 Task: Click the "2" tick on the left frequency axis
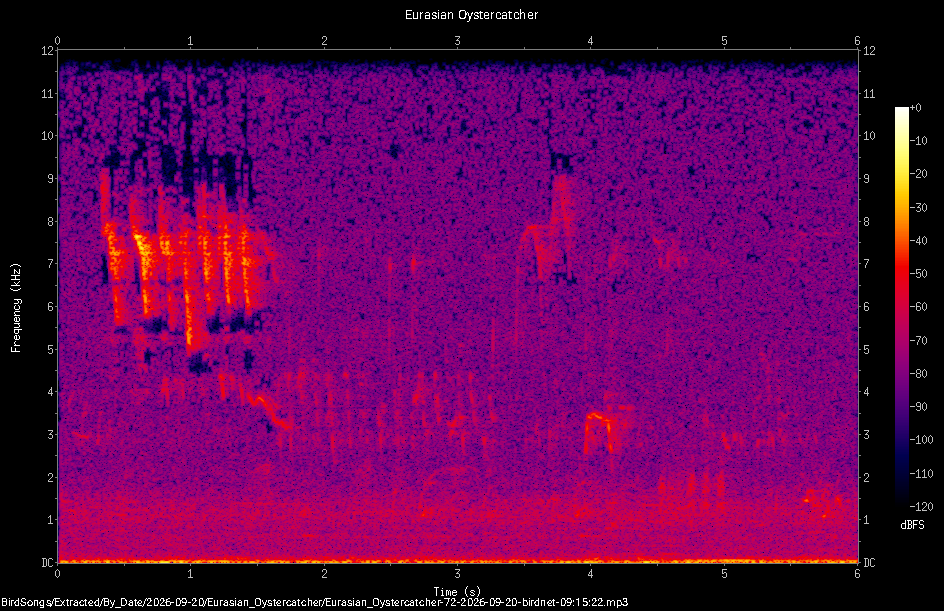pyautogui.click(x=50, y=477)
